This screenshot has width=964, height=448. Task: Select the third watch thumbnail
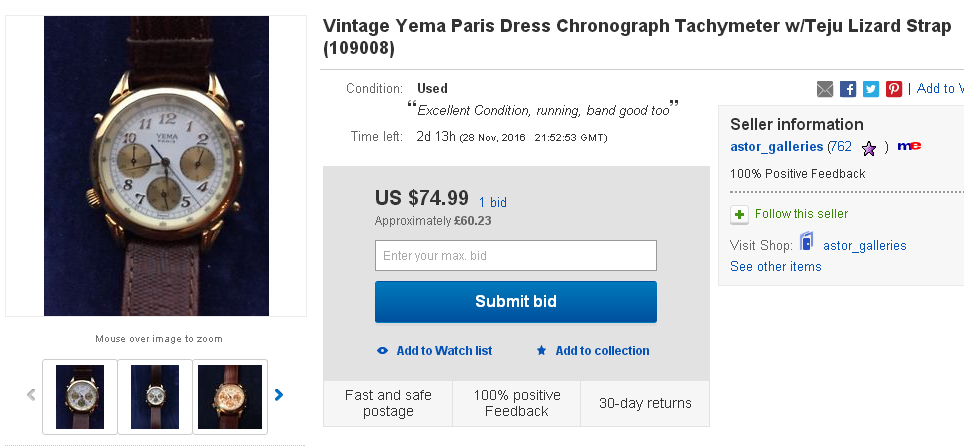230,396
